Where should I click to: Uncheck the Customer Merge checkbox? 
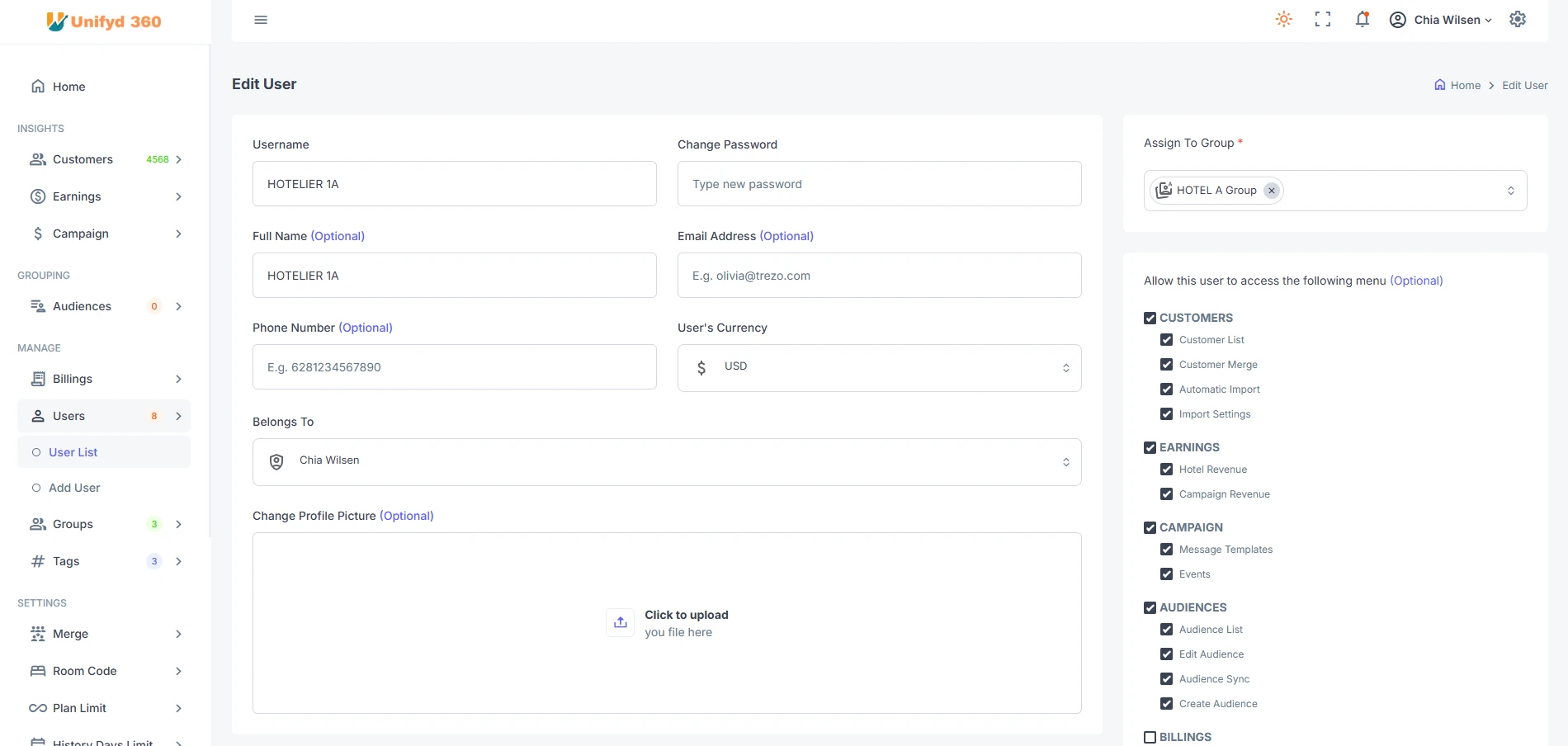click(x=1166, y=365)
